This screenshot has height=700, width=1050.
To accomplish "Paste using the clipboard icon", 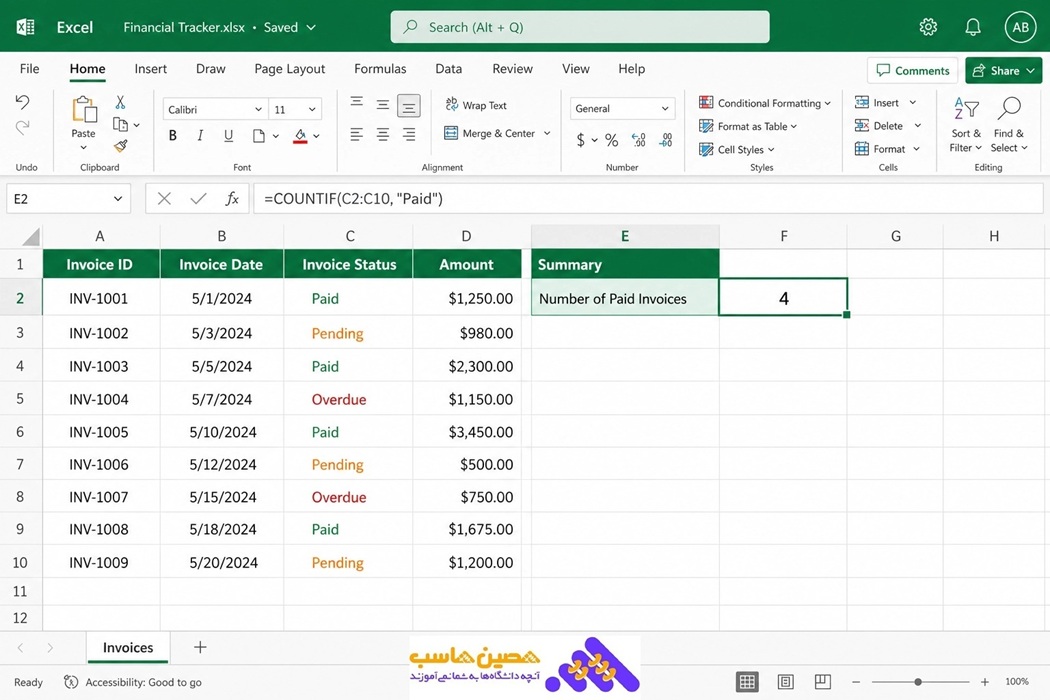I will pos(84,110).
